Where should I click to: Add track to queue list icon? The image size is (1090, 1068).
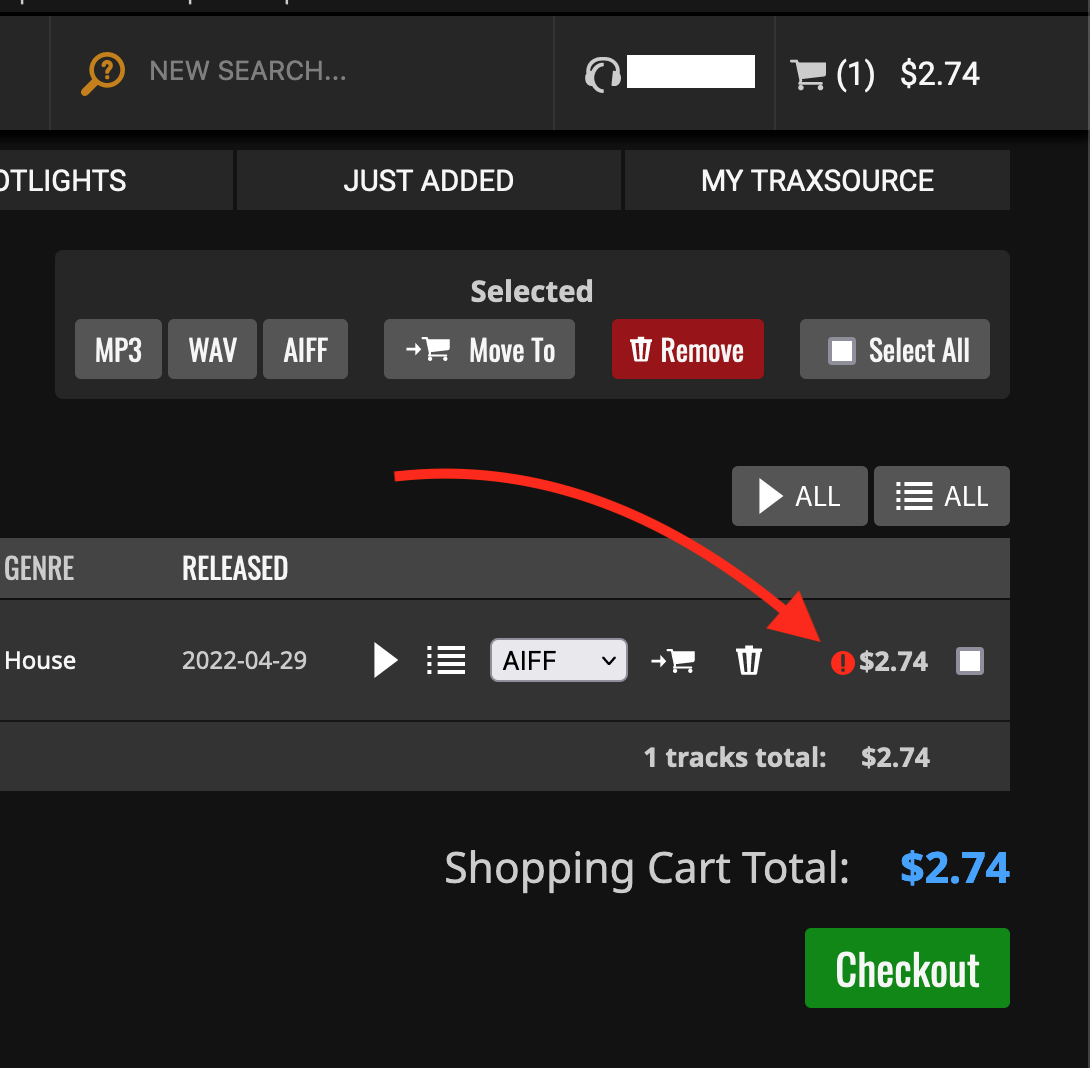[x=446, y=660]
